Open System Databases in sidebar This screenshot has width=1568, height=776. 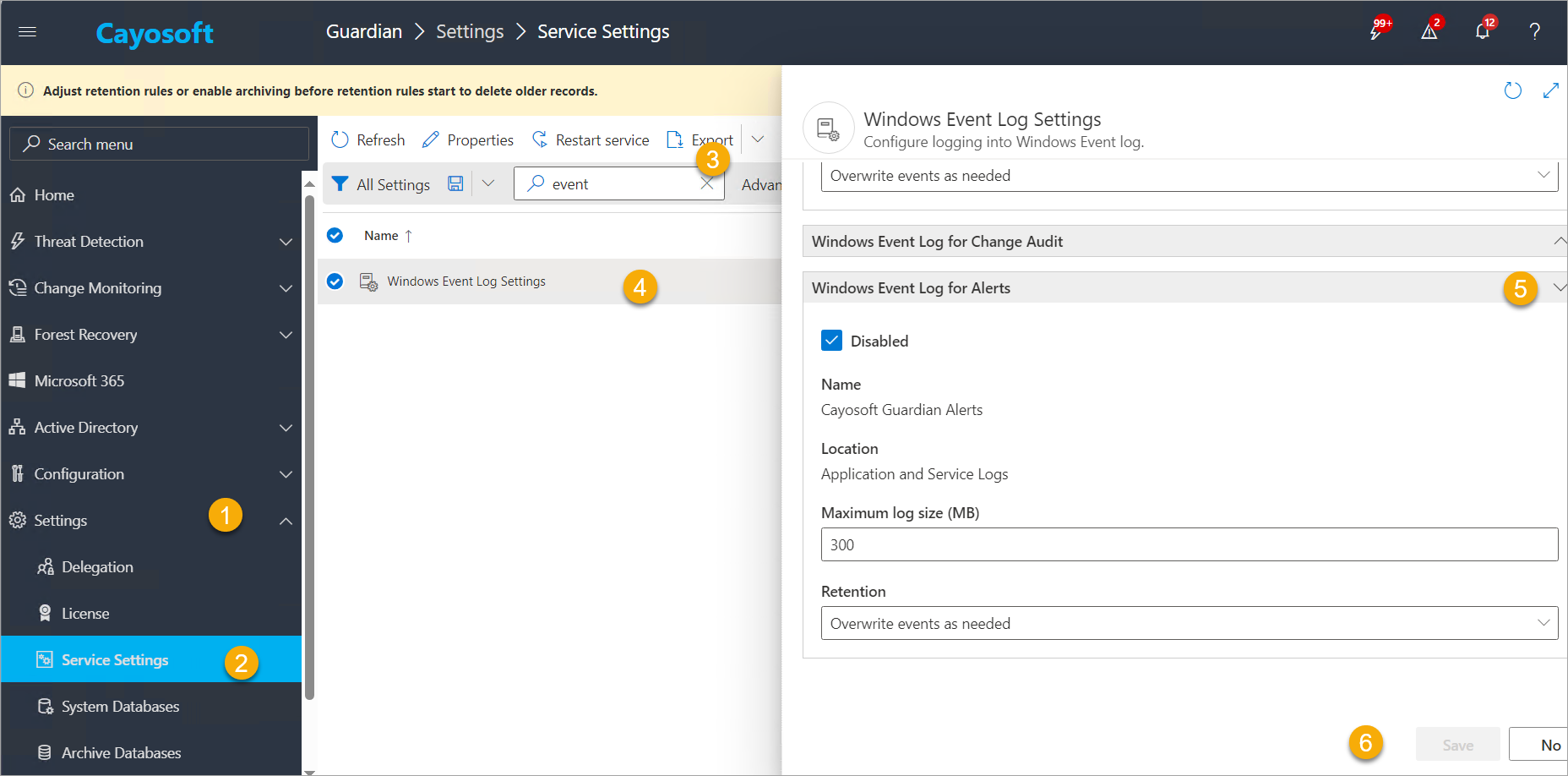click(120, 707)
